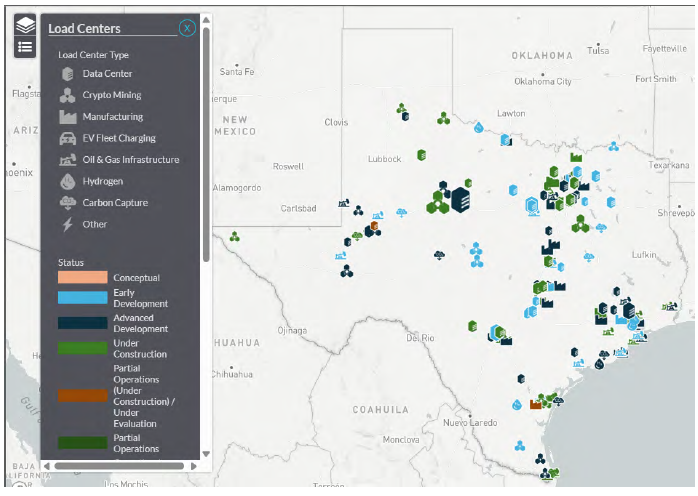Click the Under Construction green swatch

(82, 349)
